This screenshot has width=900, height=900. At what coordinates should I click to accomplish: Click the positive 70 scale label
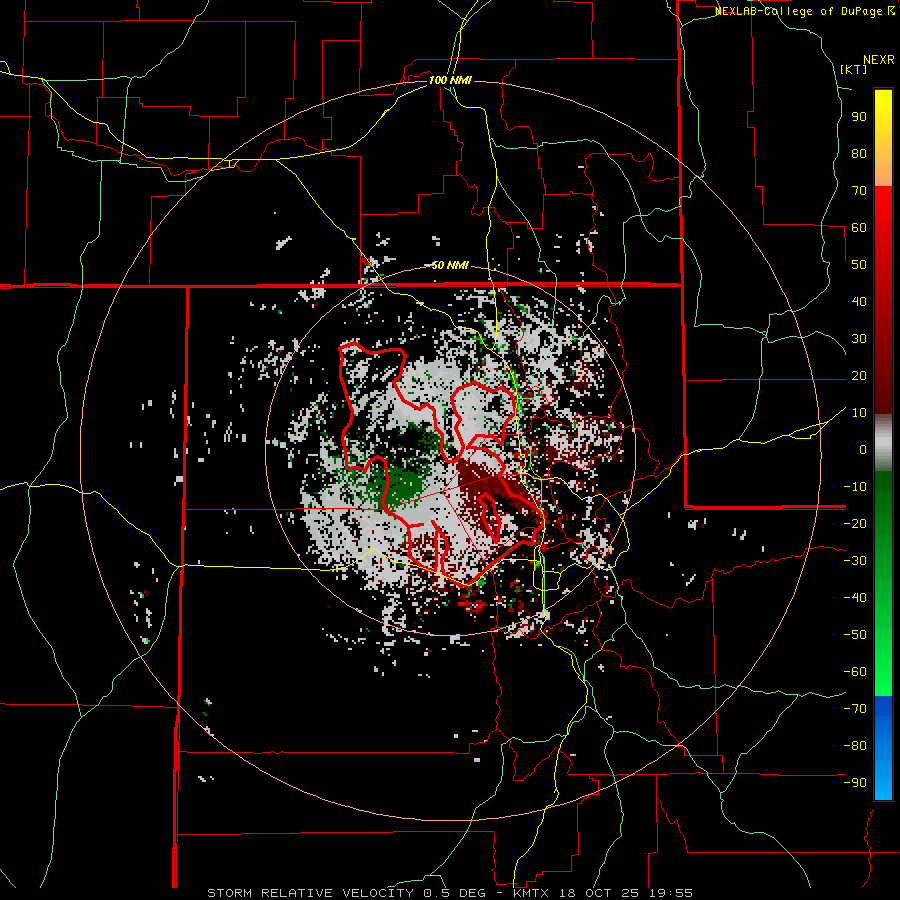[x=859, y=191]
